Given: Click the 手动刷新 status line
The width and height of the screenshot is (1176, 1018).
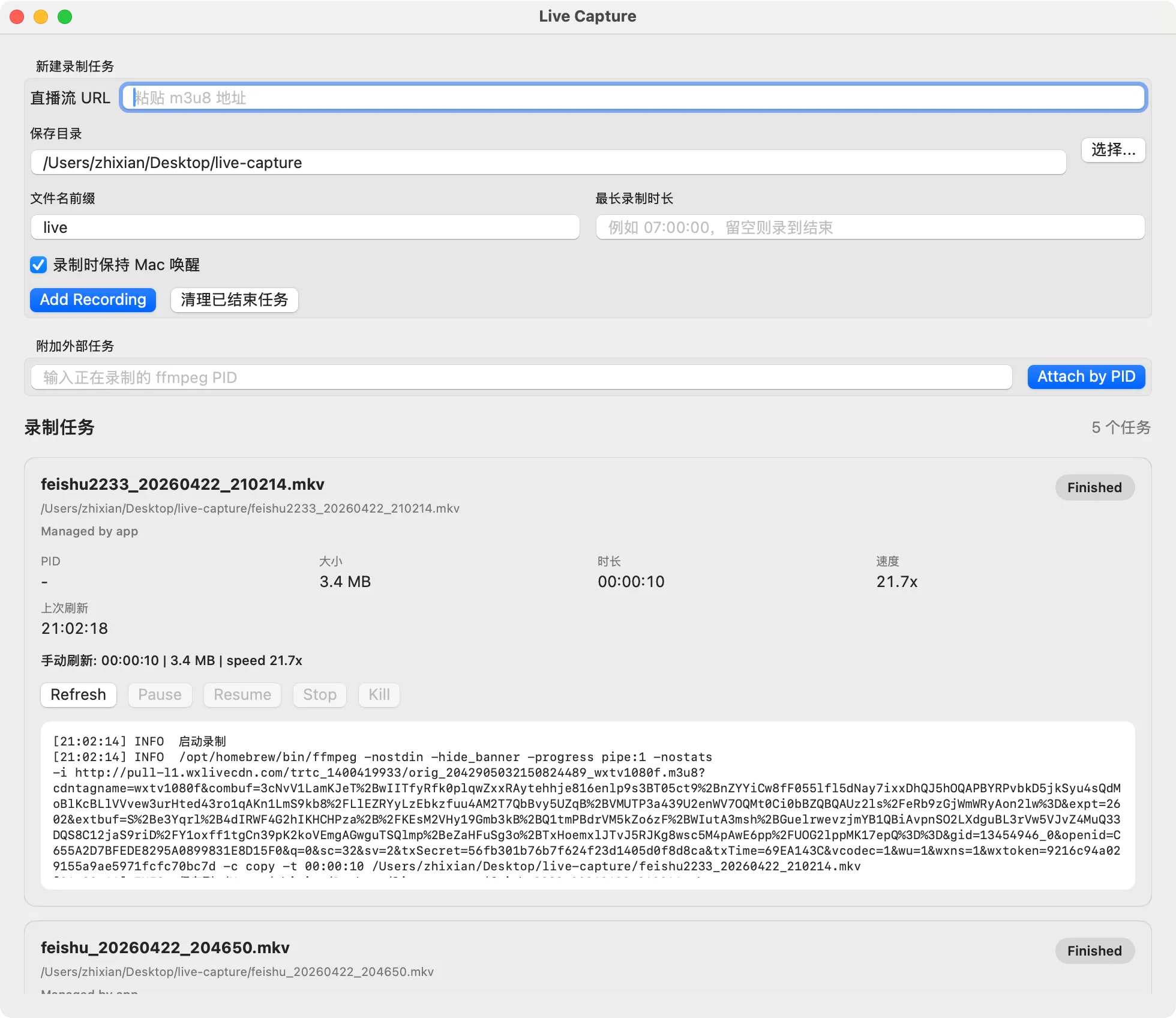Looking at the screenshot, I should (172, 660).
